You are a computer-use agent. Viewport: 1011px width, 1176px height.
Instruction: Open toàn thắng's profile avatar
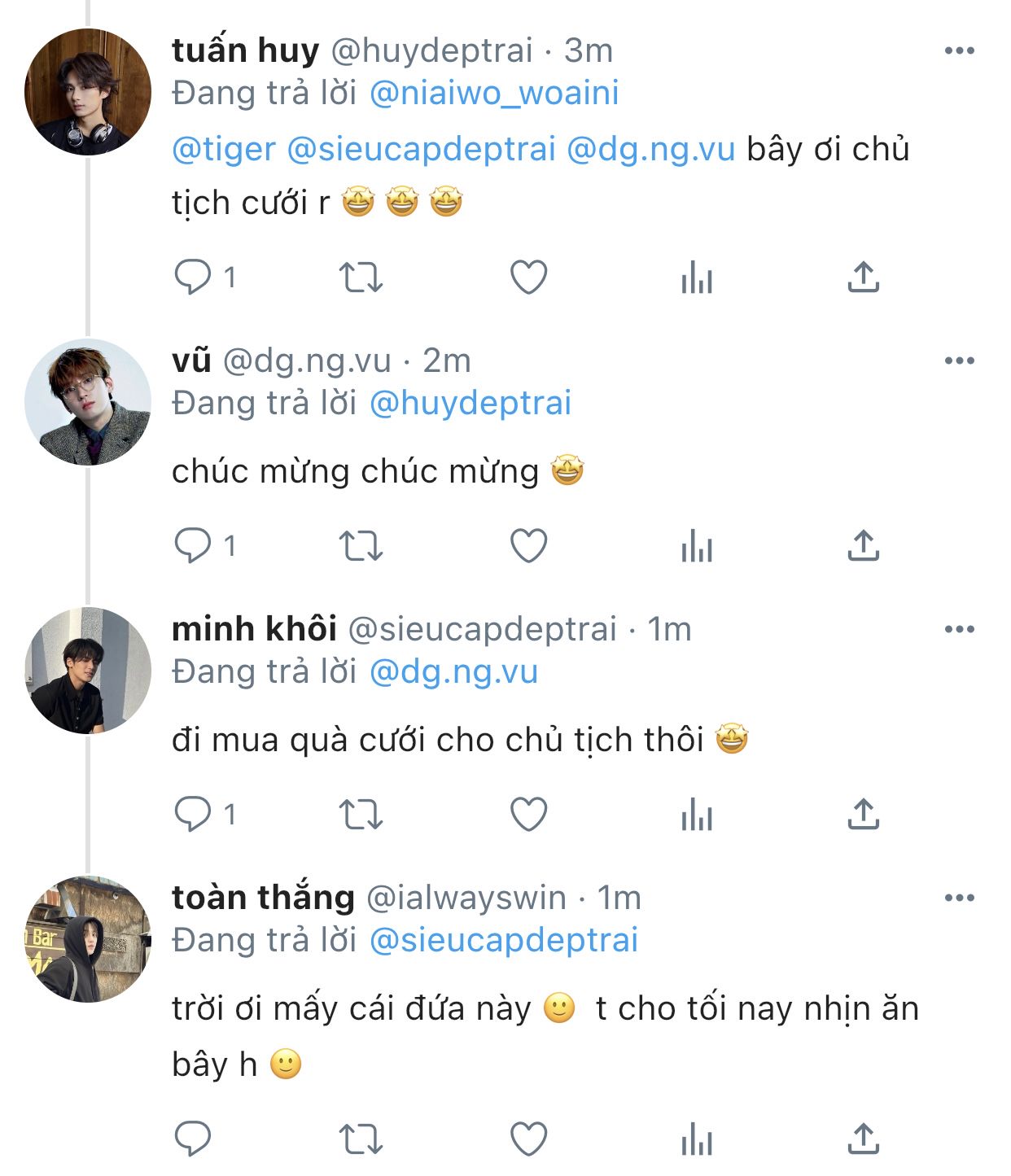[x=88, y=938]
